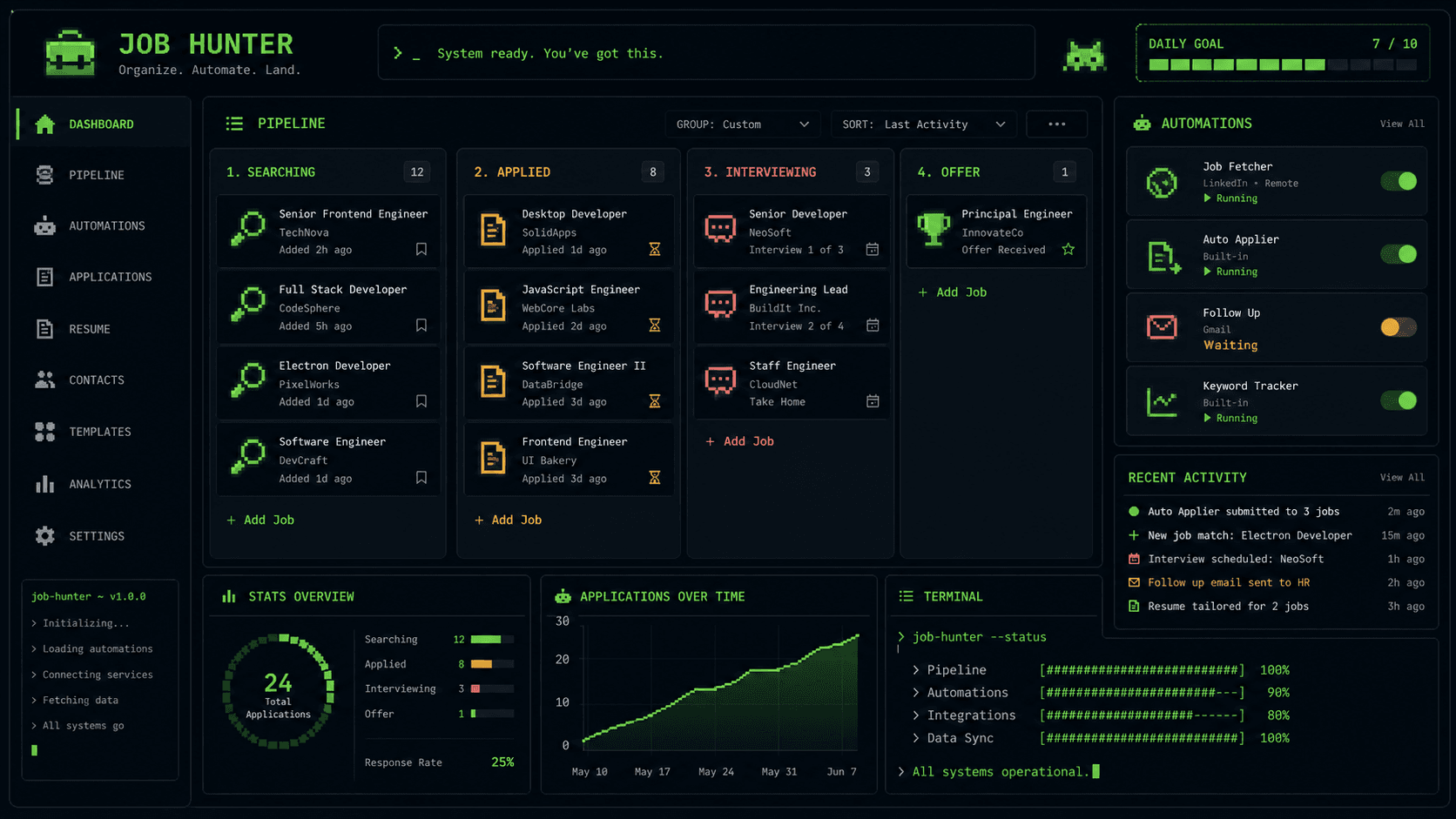Click the hourglass on Desktop Developer card
1456x819 pixels.
[655, 250]
